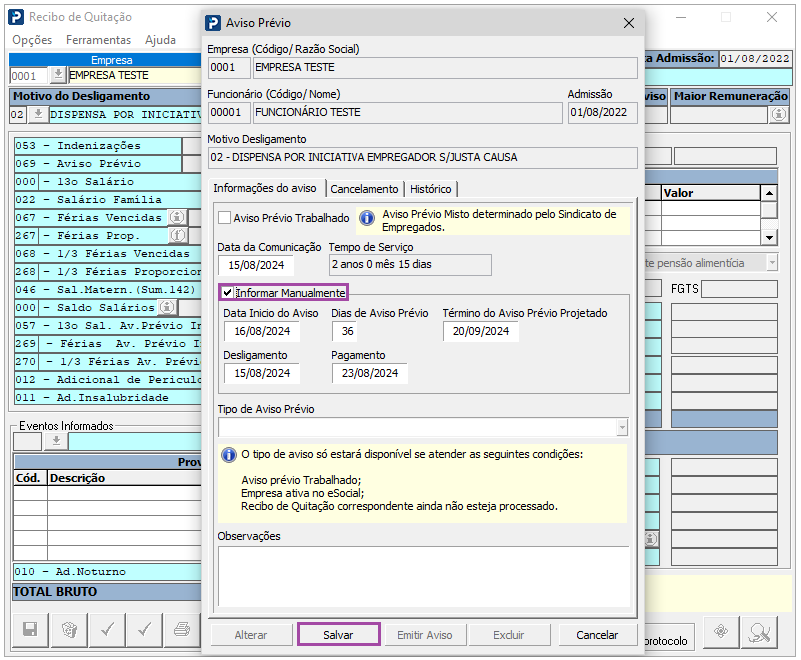Click the Emitir Aviso button

point(425,635)
